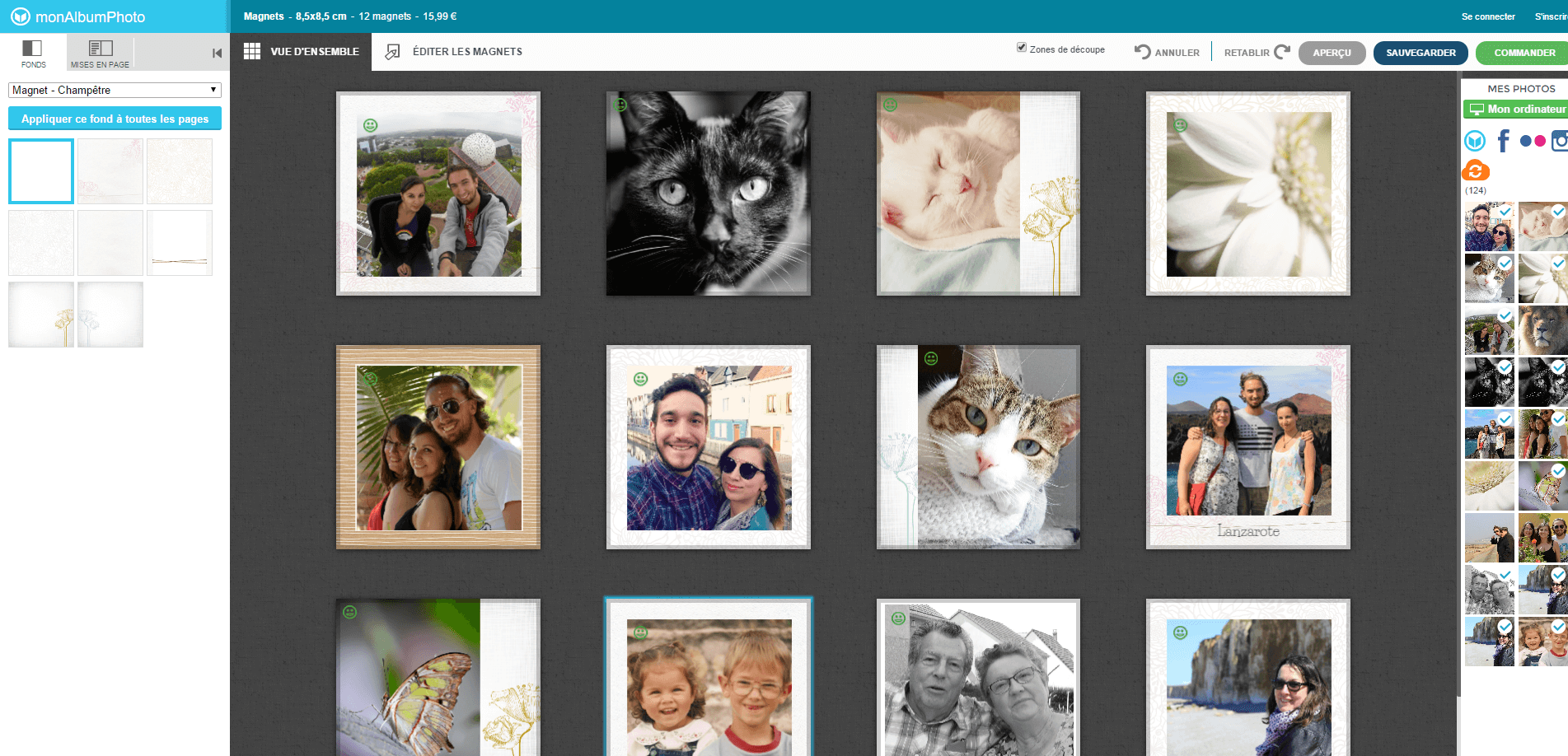Click the Instagram import icon
Viewport: 1568px width, 756px height.
click(x=1559, y=142)
